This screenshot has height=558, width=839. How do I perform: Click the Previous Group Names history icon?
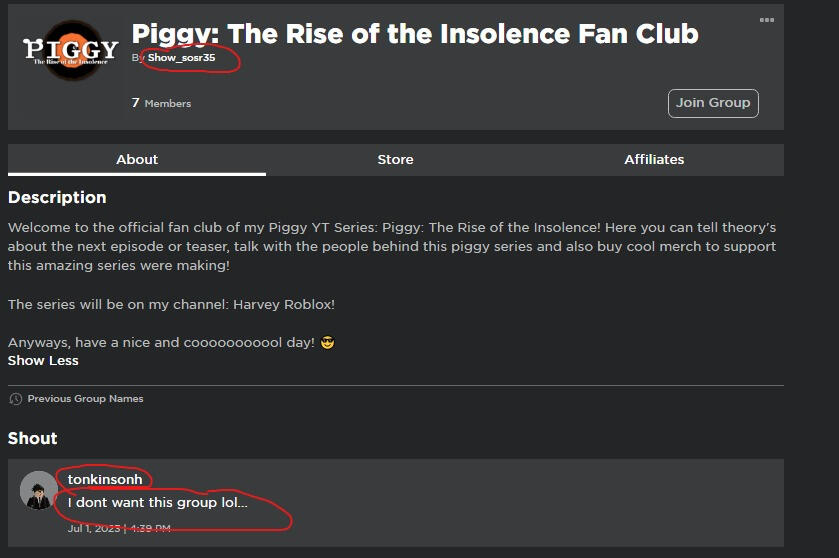coord(15,399)
